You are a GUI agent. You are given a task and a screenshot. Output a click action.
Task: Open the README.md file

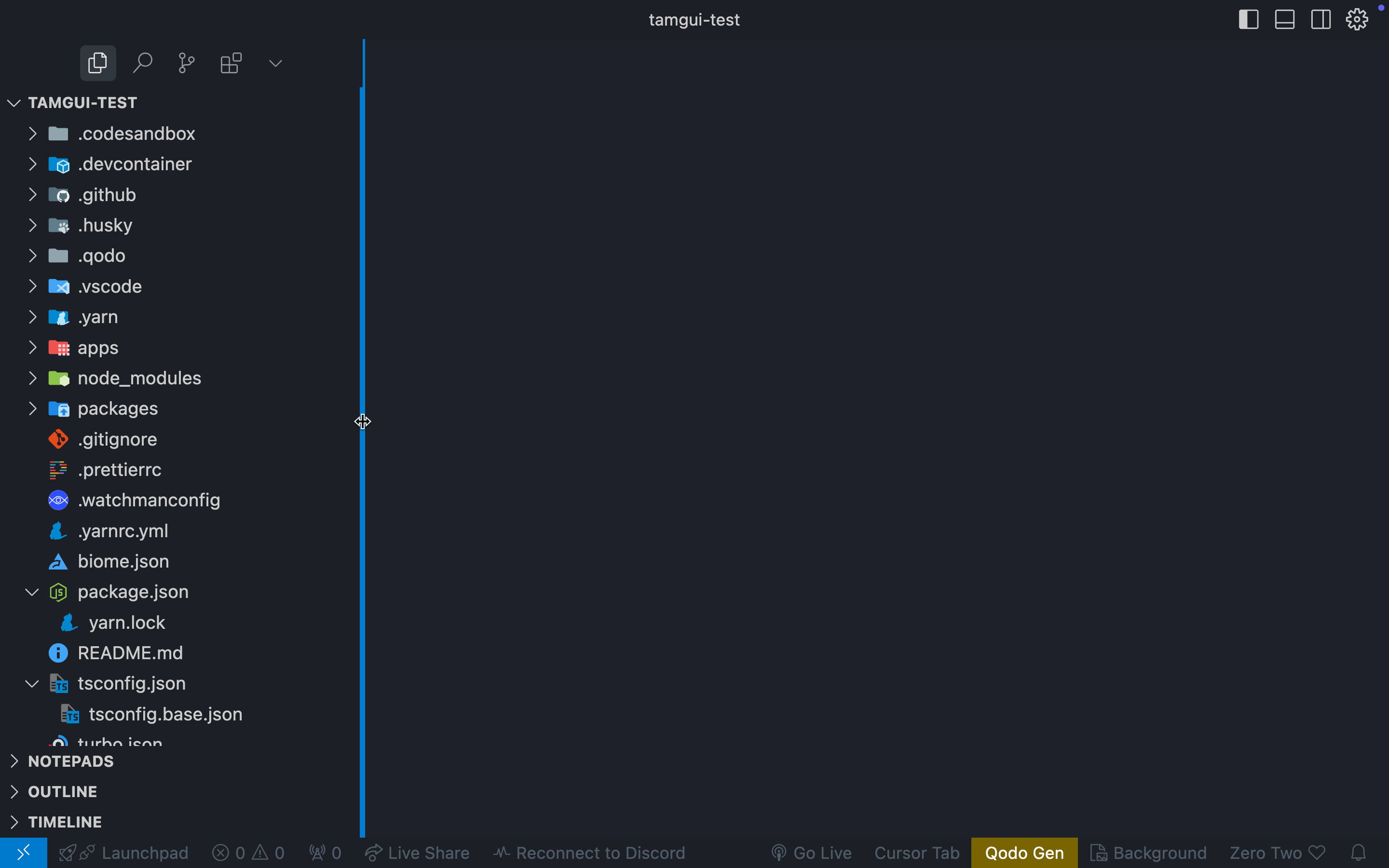tap(130, 653)
